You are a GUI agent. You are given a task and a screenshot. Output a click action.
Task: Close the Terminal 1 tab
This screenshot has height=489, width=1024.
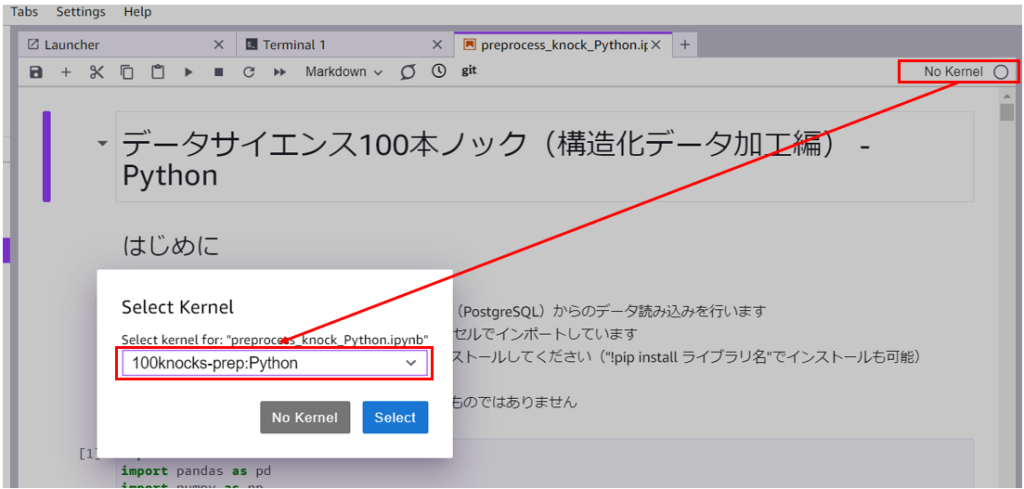click(438, 45)
